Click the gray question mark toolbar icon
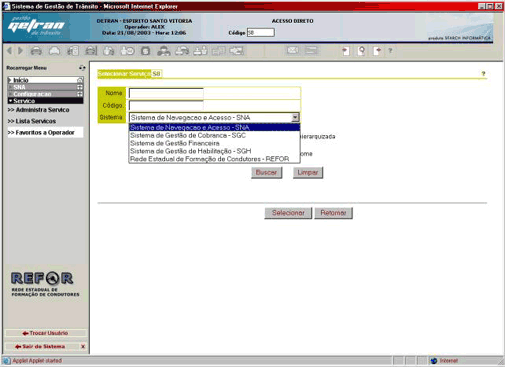This screenshot has height=367, width=505. [x=390, y=51]
